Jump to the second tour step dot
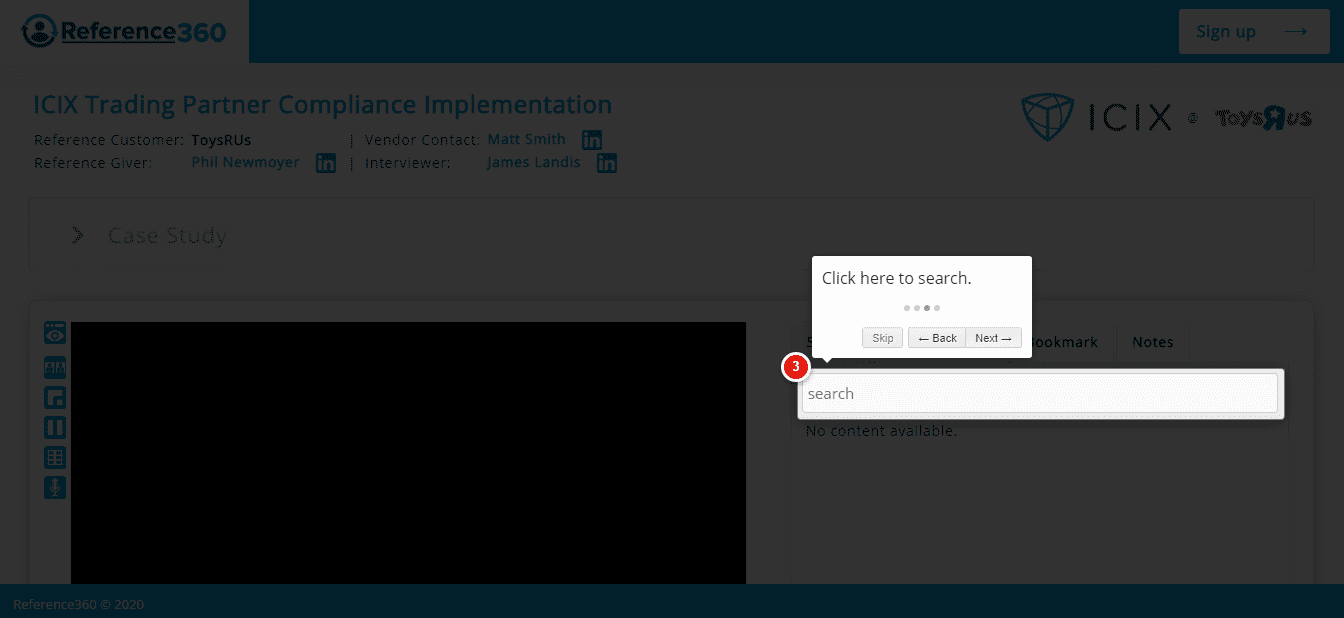Image resolution: width=1344 pixels, height=618 pixels. tap(917, 308)
